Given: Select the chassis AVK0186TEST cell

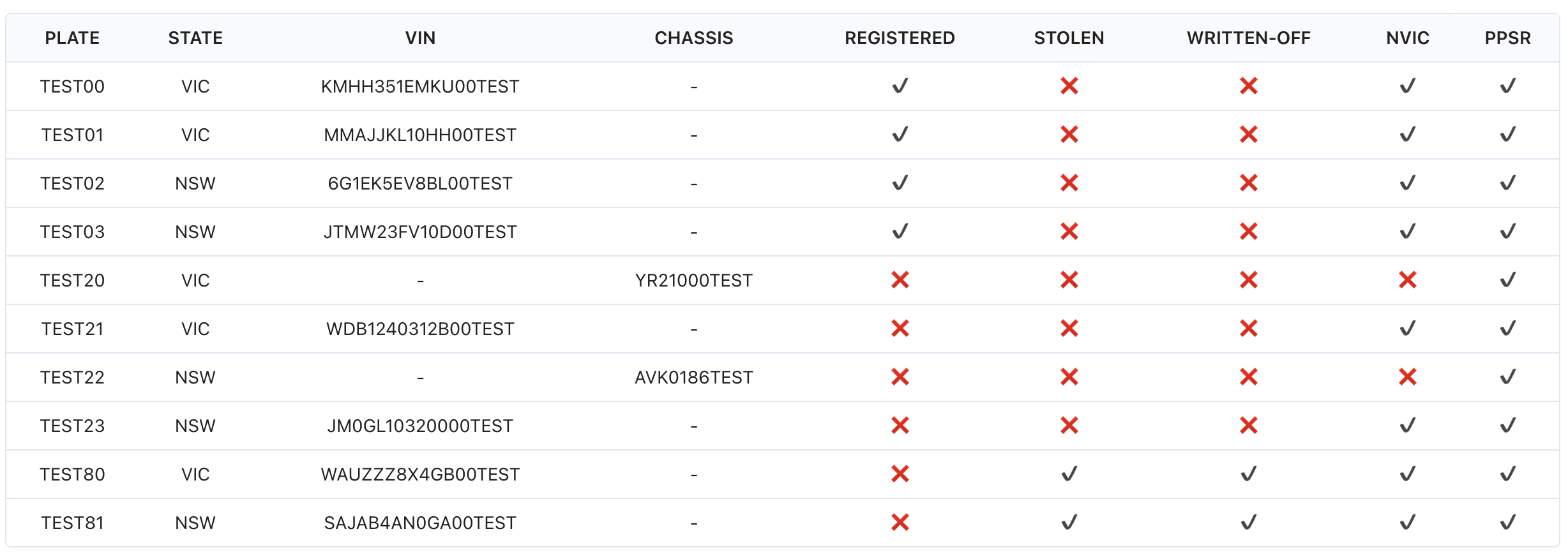Looking at the screenshot, I should pyautogui.click(x=693, y=377).
